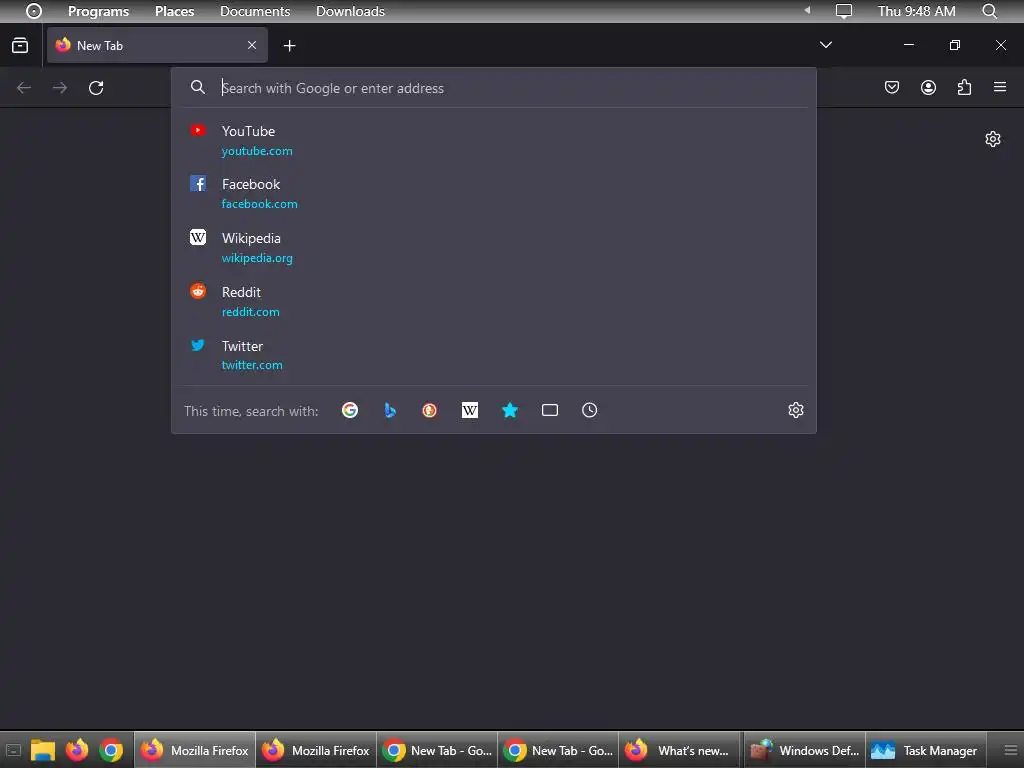The image size is (1024, 768).
Task: Search this time with Wikipedia engine
Action: tap(470, 410)
